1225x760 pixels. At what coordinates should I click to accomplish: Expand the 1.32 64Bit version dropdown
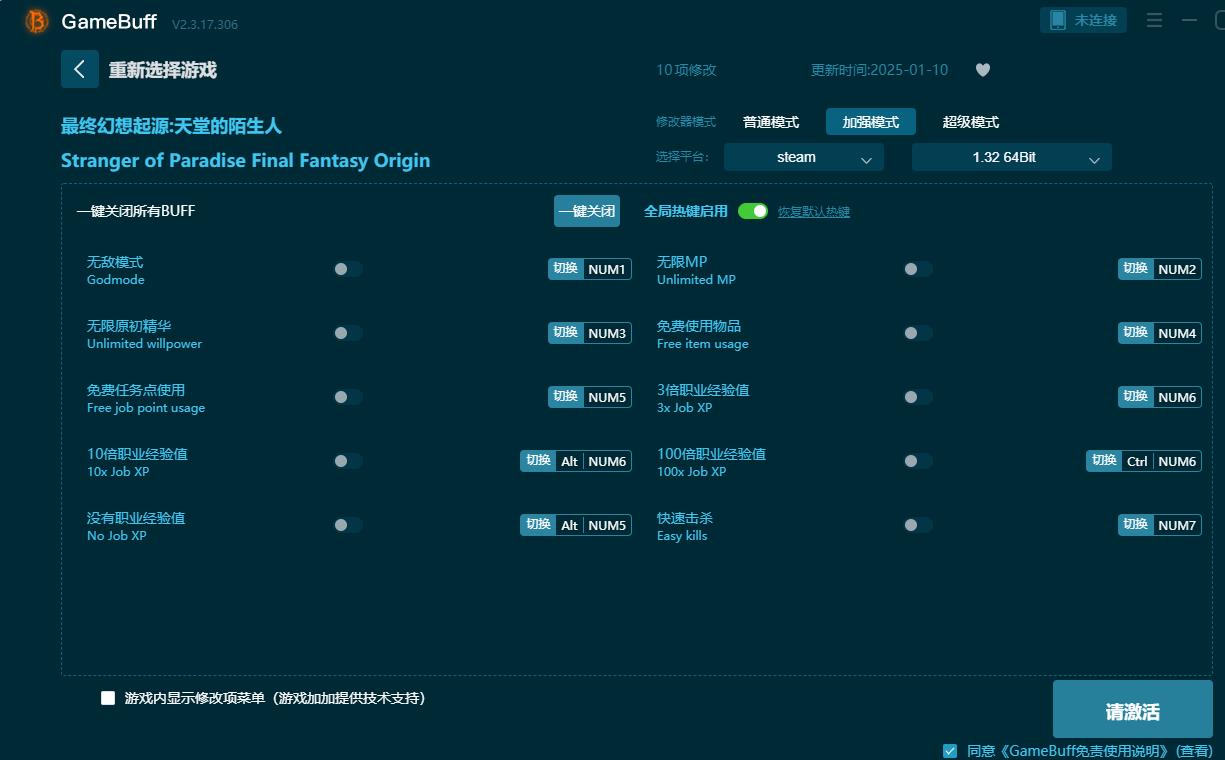pos(1011,157)
